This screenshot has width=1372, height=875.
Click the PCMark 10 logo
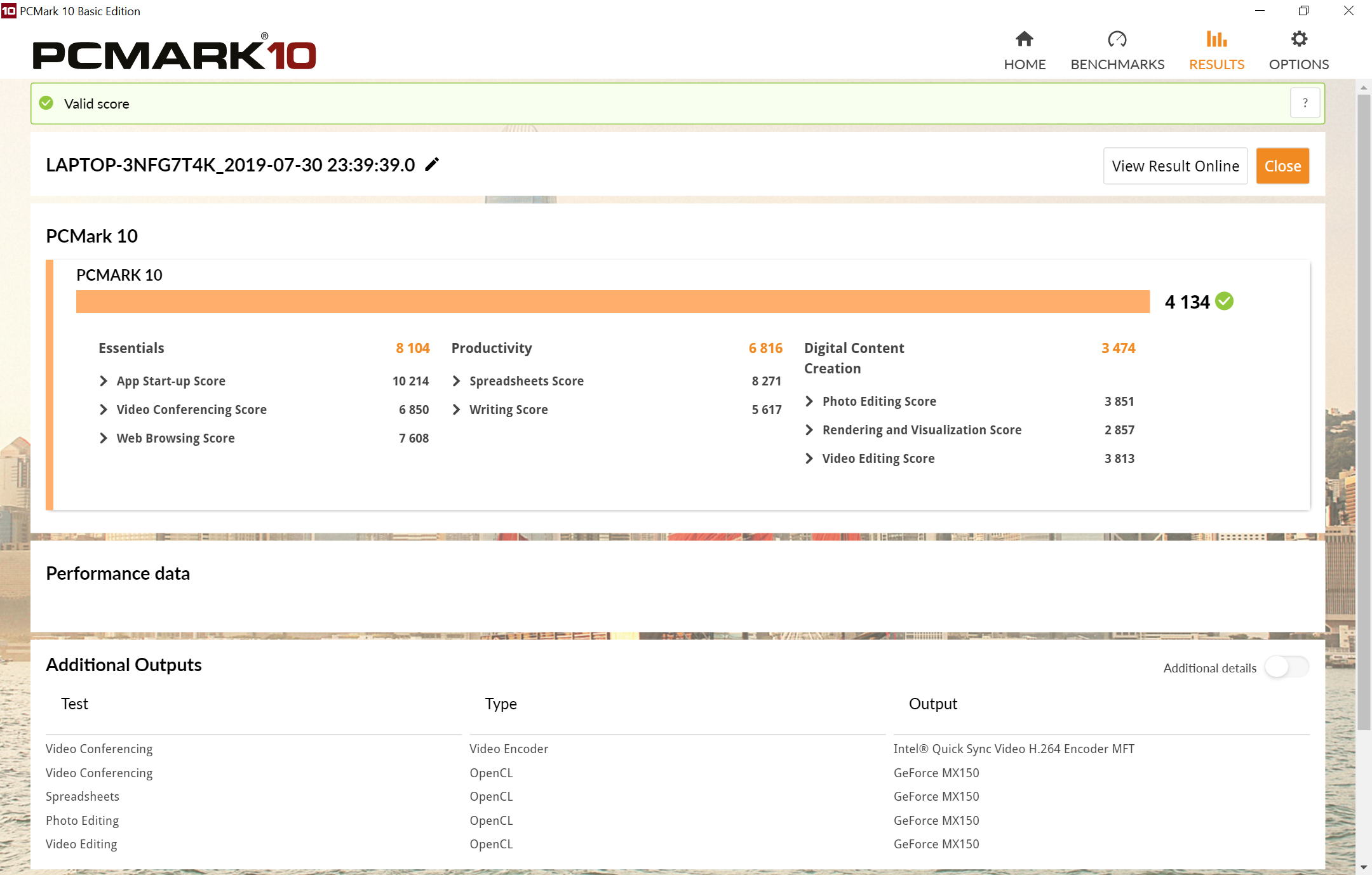pyautogui.click(x=174, y=52)
